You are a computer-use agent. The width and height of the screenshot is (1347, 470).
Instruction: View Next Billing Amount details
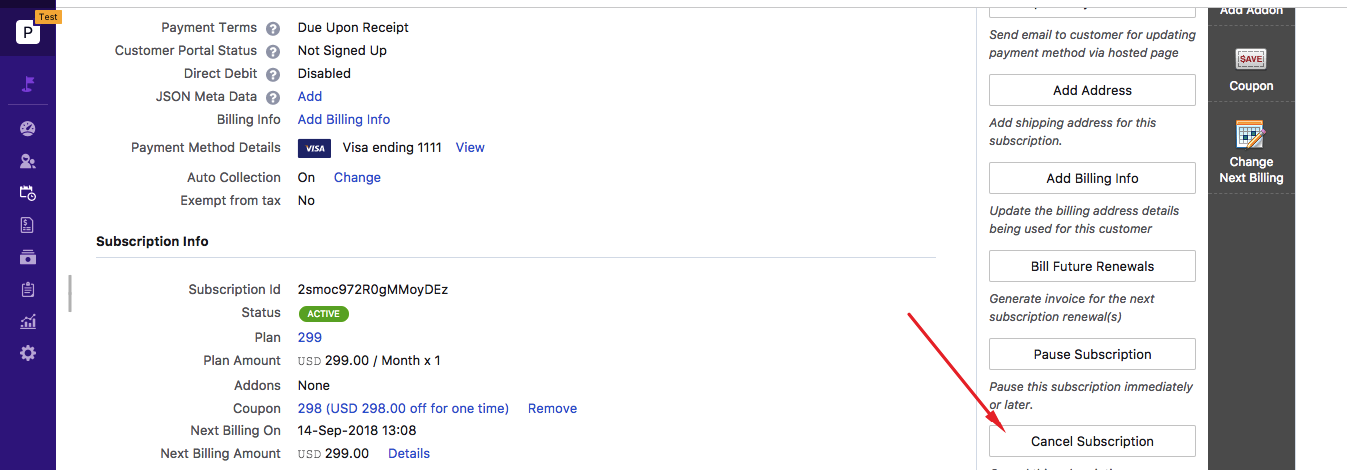[409, 453]
